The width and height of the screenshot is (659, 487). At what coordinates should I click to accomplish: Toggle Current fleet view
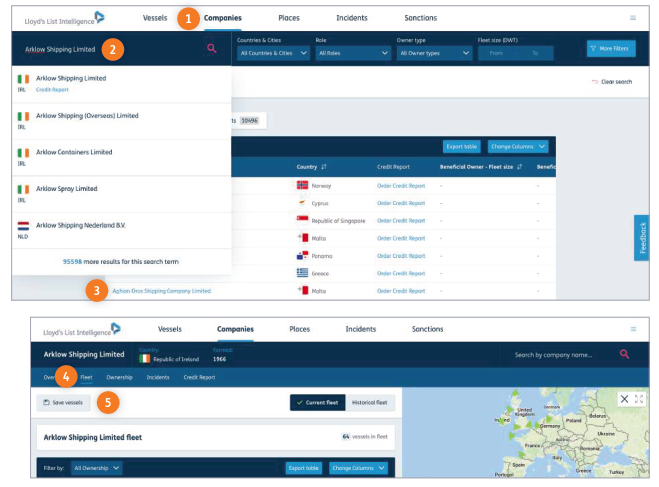pos(318,403)
